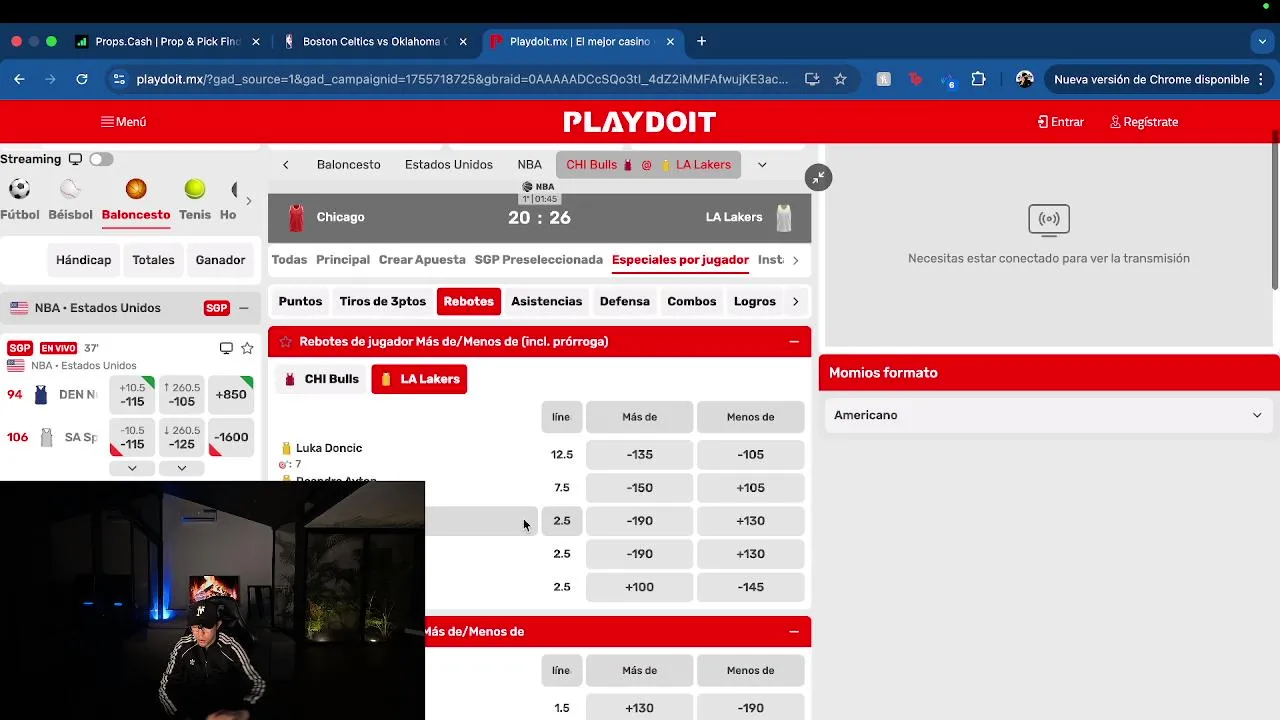
Task: Click the browser back arrow
Action: coord(19,79)
